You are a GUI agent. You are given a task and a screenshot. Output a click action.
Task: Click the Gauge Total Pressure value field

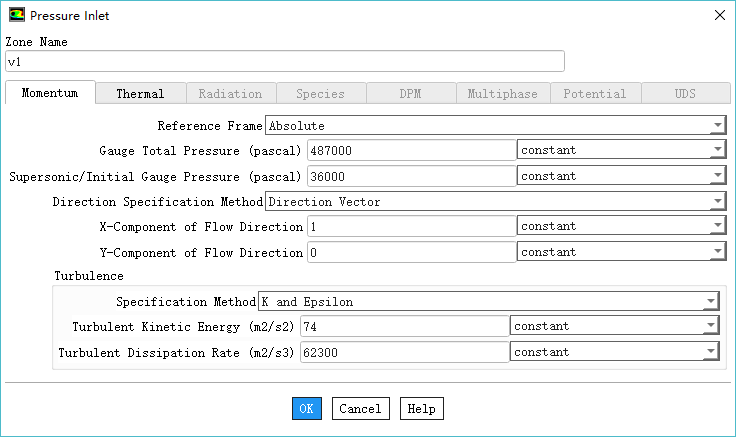tap(410, 151)
